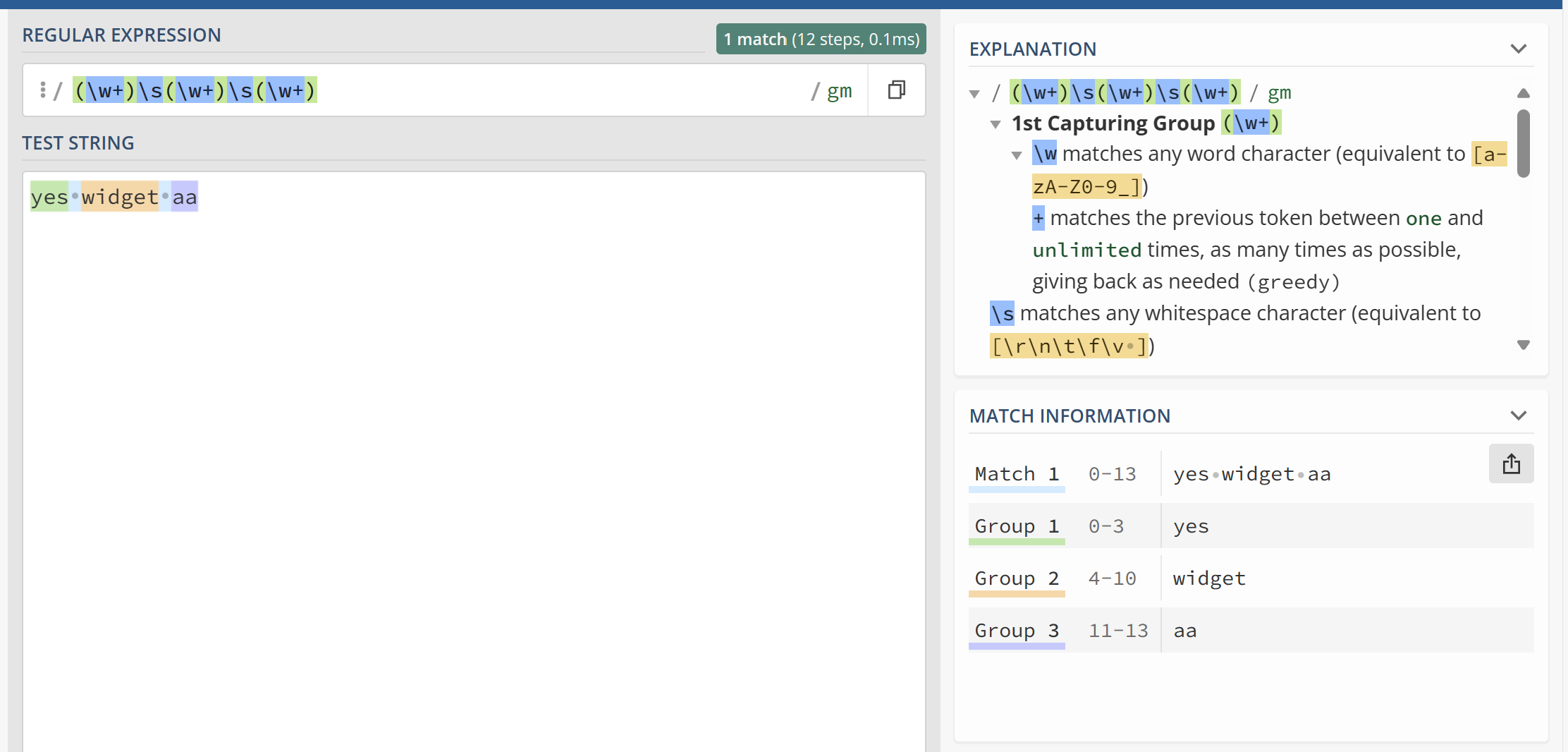1568x752 pixels.
Task: Collapse the \w token explanation
Action: tap(1016, 155)
